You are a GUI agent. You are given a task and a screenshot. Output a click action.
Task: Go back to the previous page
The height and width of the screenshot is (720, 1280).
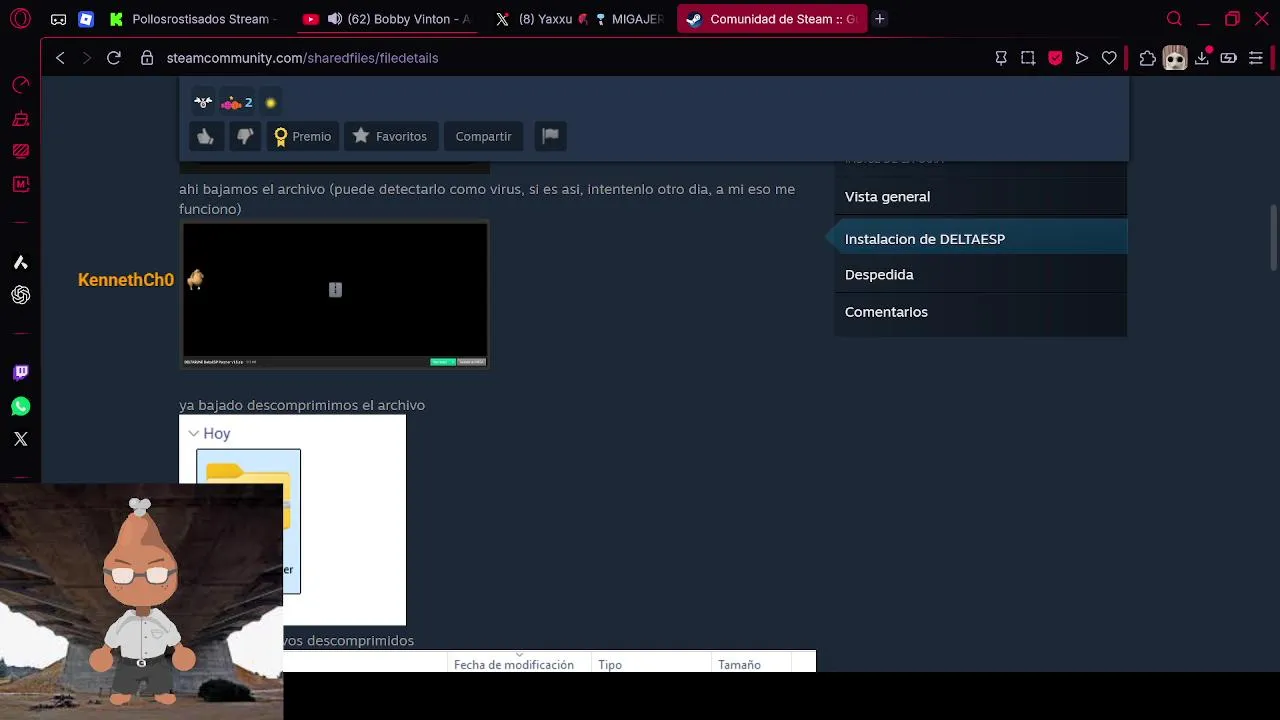(x=60, y=58)
